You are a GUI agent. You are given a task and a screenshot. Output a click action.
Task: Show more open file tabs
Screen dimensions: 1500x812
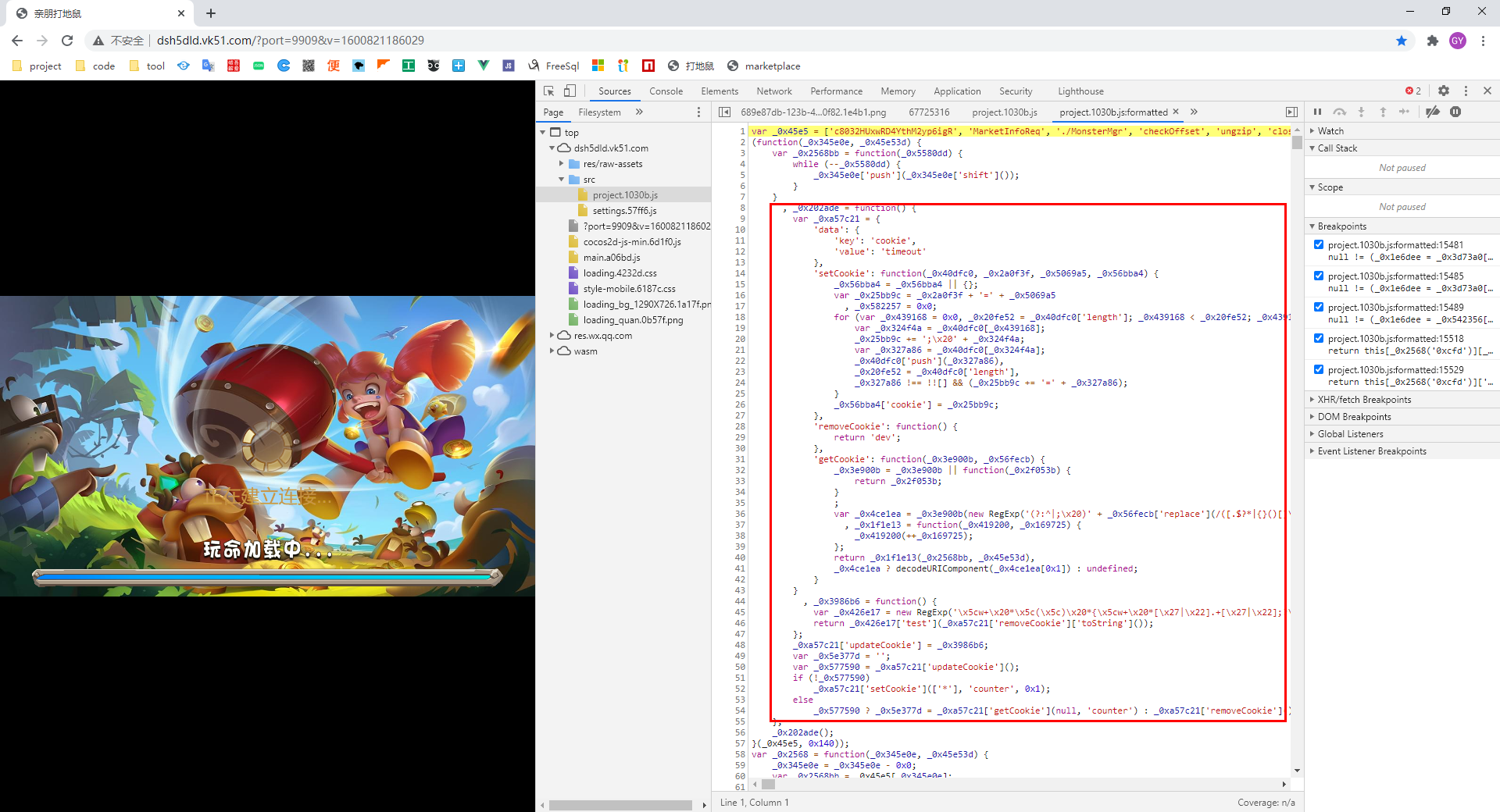(1194, 112)
